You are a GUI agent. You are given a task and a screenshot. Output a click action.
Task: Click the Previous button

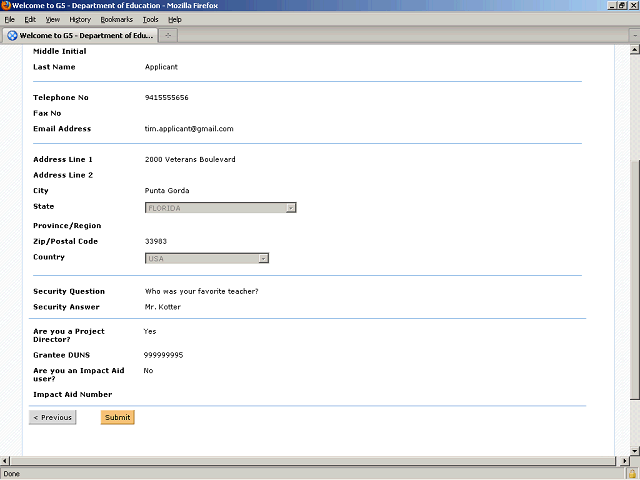pos(53,417)
